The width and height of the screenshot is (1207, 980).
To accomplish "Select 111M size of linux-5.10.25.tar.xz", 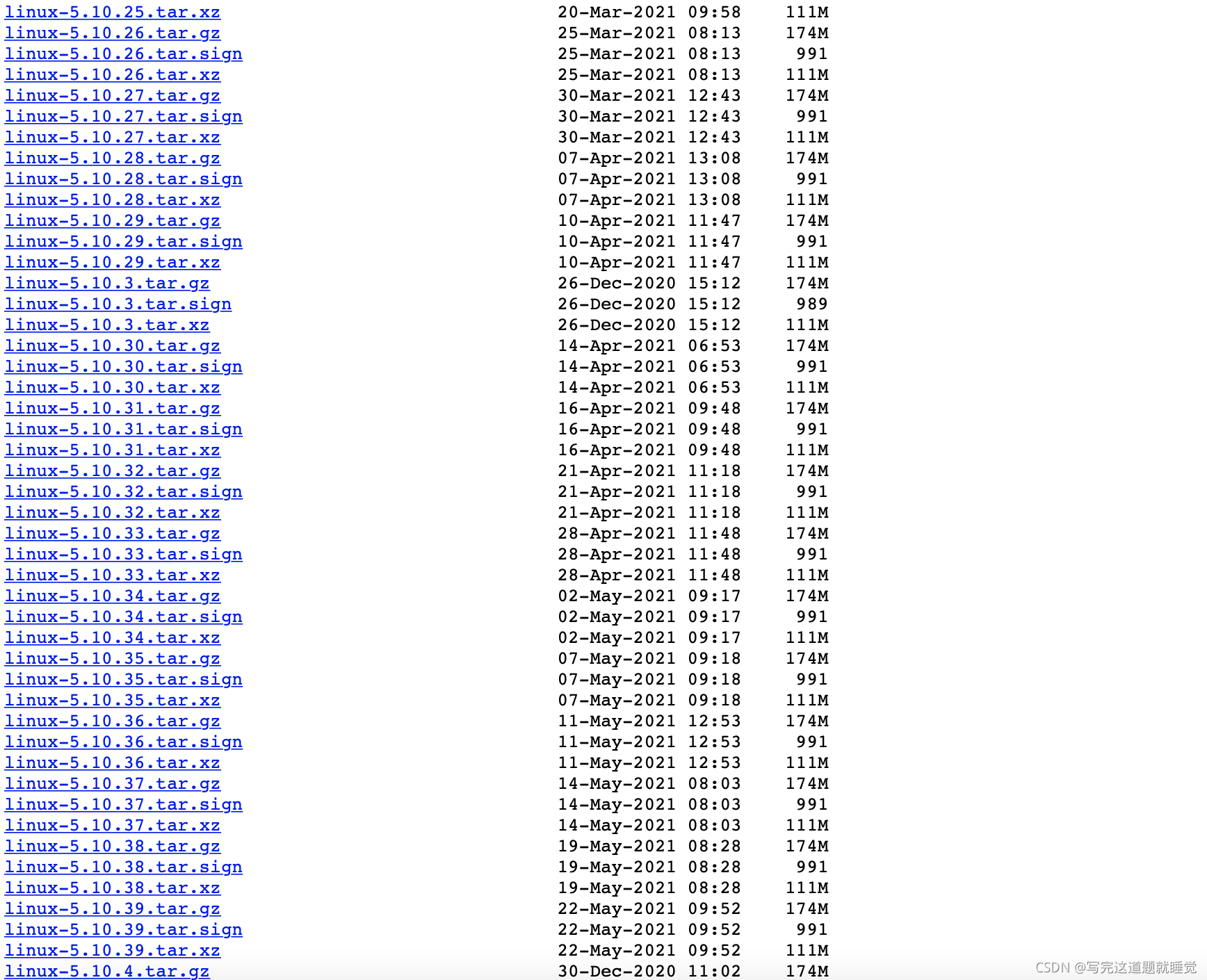I will (807, 13).
